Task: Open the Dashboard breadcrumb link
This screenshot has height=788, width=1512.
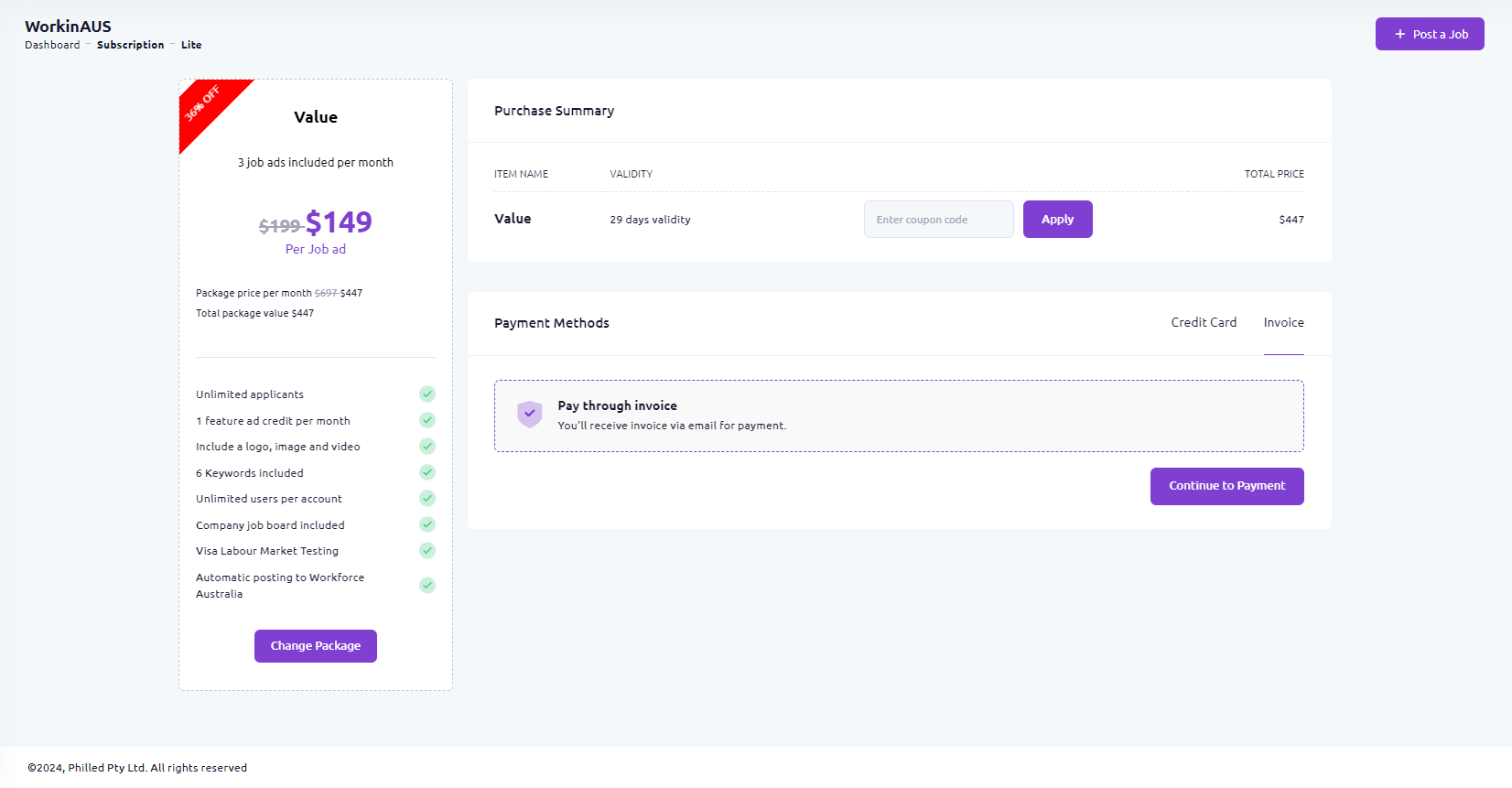Action: click(x=52, y=45)
